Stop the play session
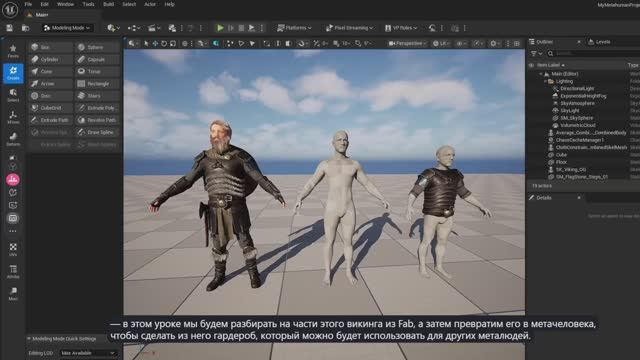640x360 pixels. coord(241,28)
